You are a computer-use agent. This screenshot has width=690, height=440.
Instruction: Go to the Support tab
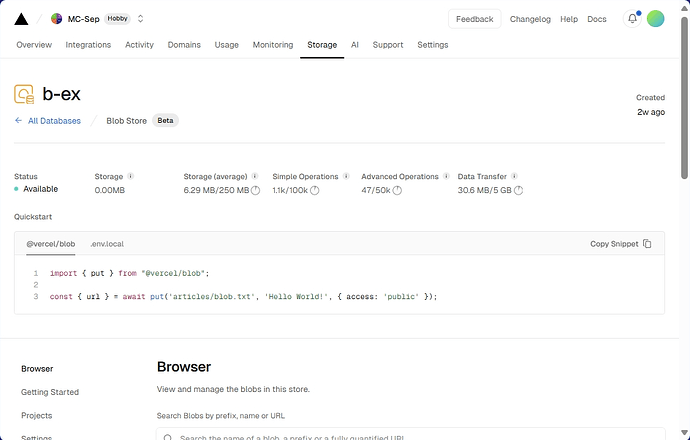coord(388,45)
